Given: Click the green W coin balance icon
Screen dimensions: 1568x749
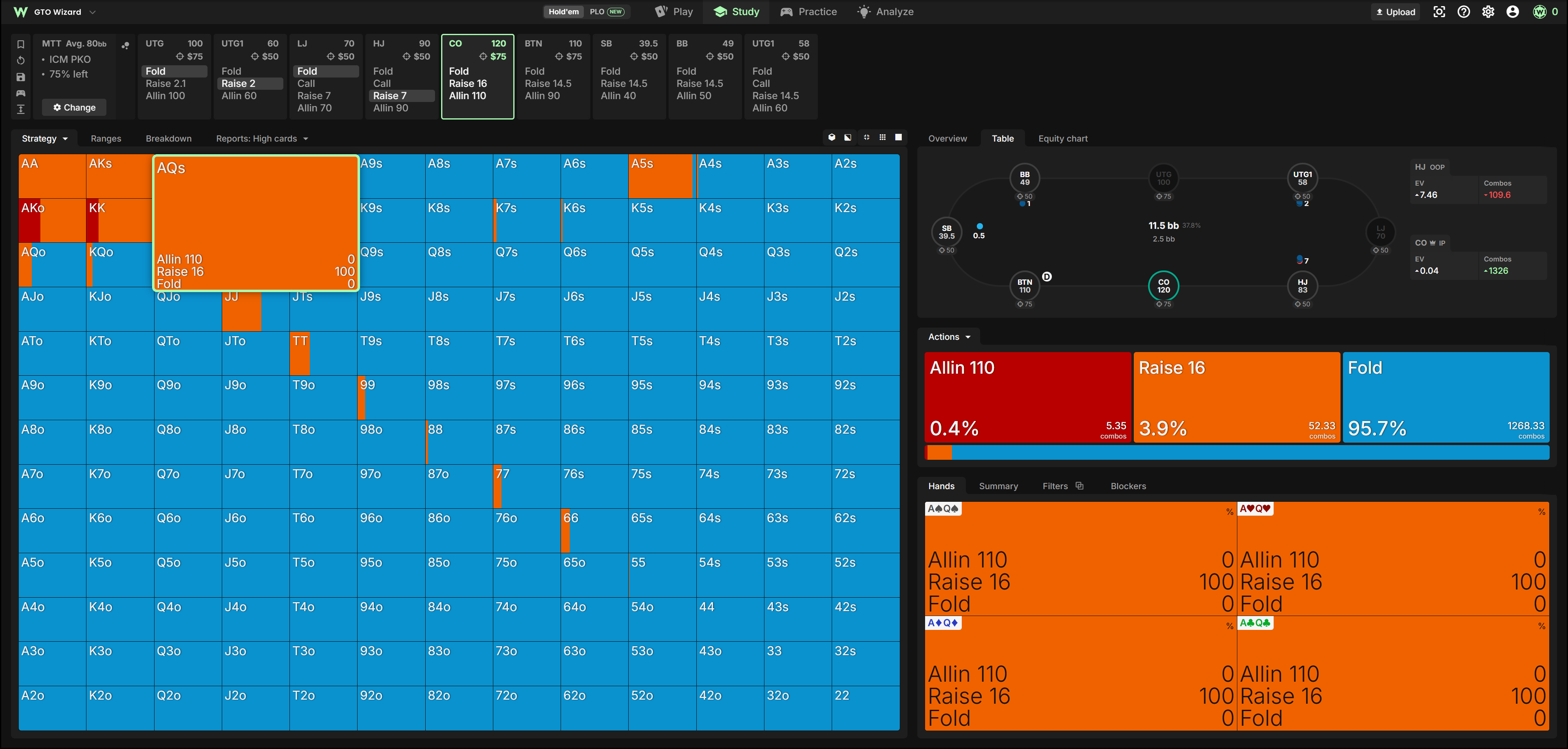Looking at the screenshot, I should [x=1539, y=11].
